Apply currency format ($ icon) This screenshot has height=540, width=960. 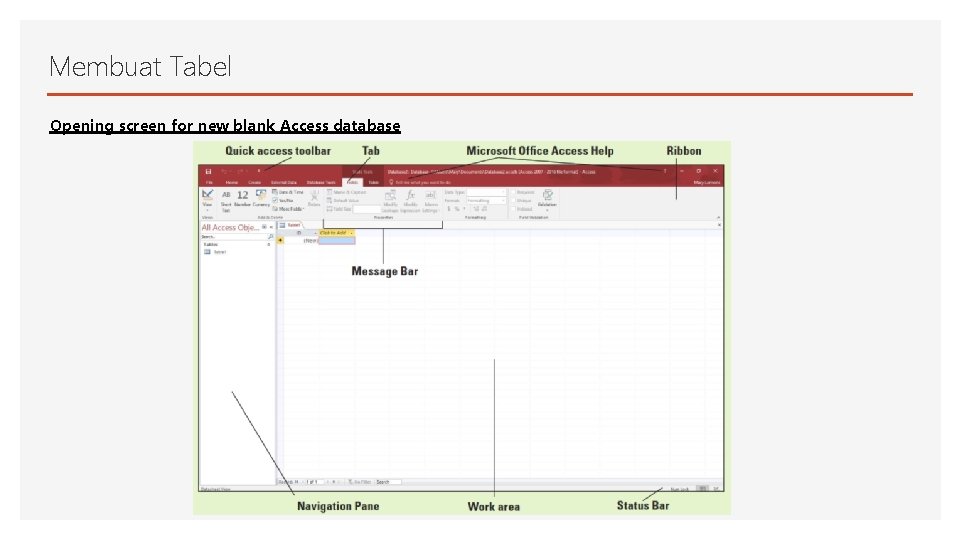[x=449, y=209]
